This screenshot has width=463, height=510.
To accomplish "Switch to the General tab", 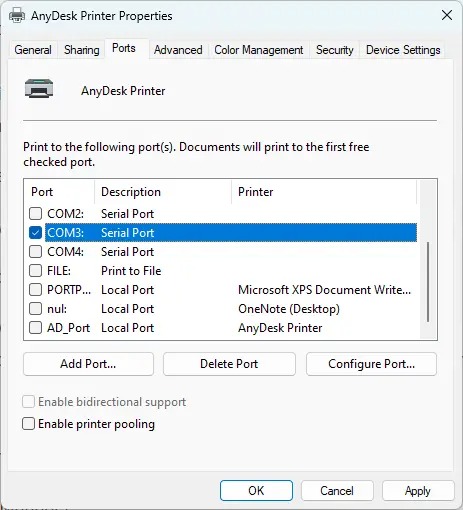I will 33,50.
